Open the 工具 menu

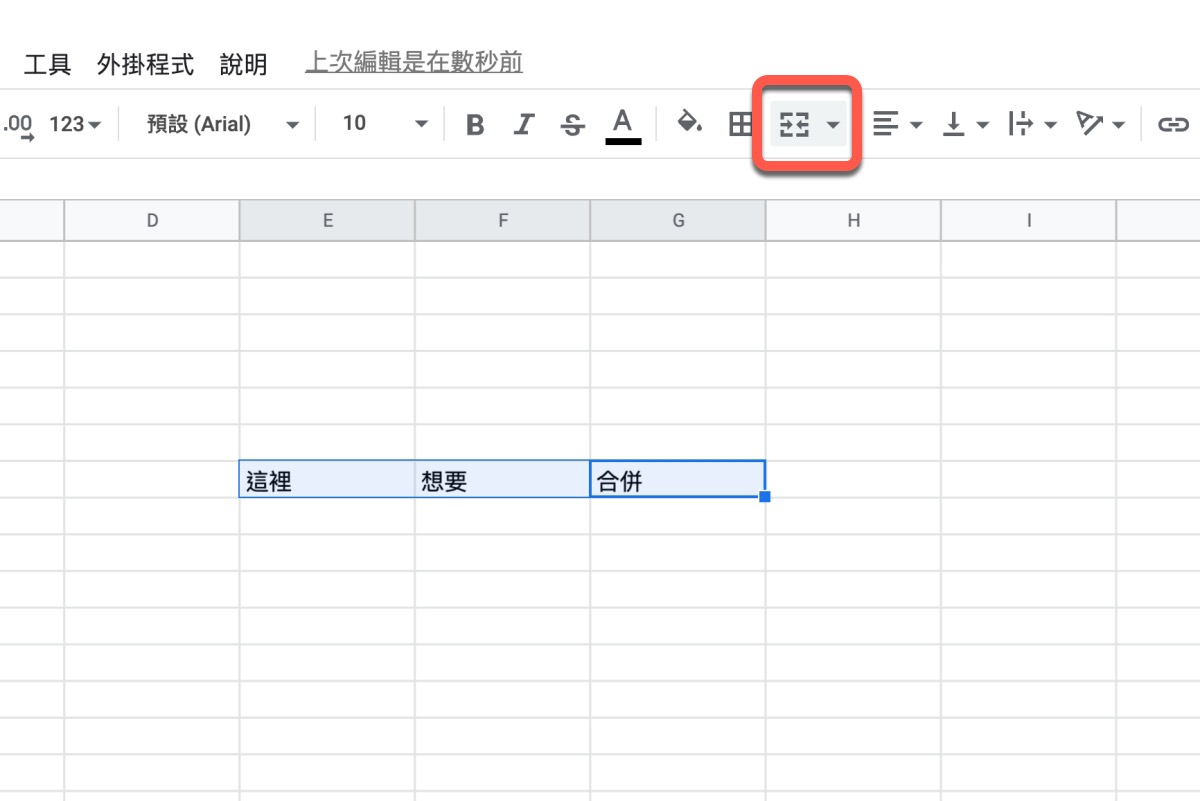coord(47,65)
